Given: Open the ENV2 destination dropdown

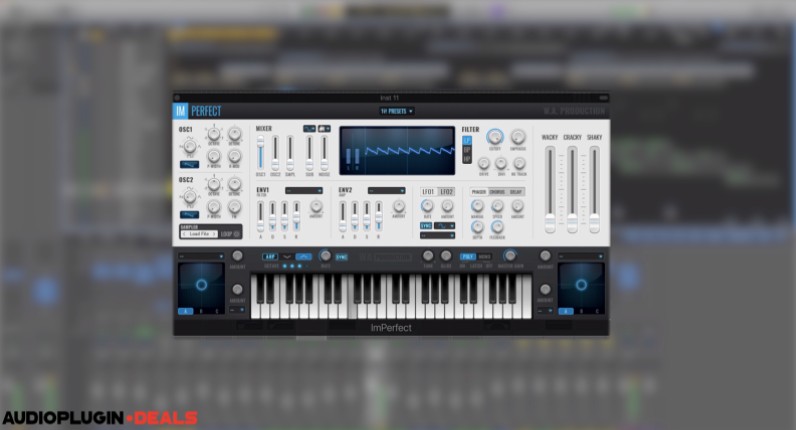Looking at the screenshot, I should point(386,190).
